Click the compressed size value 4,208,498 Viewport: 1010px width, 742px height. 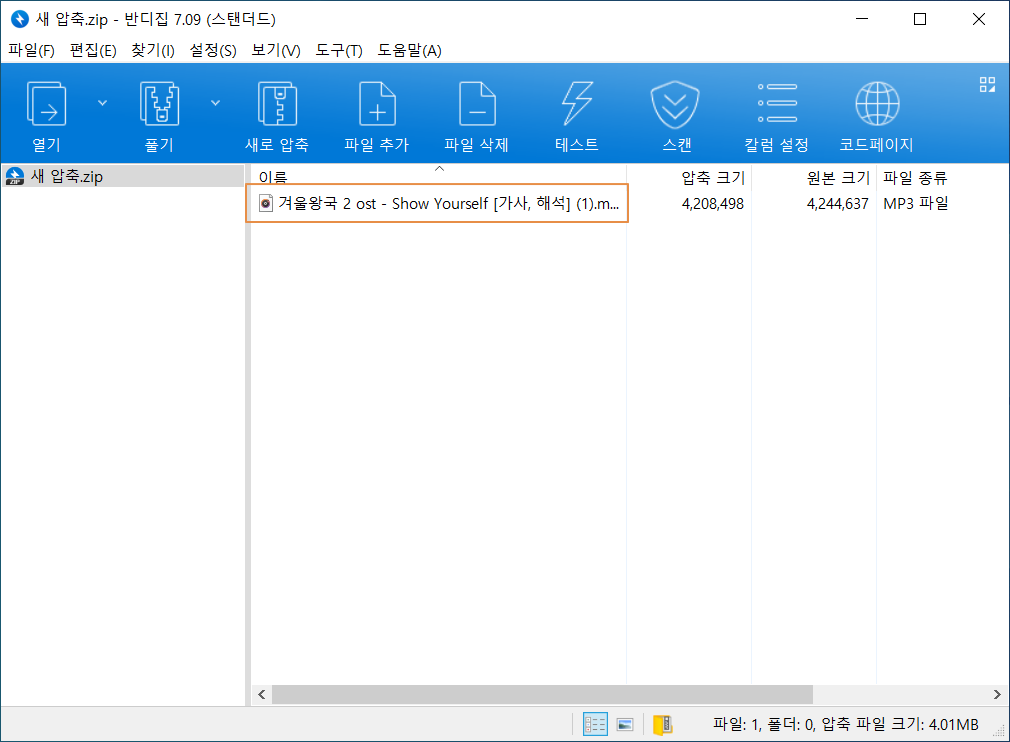[712, 204]
